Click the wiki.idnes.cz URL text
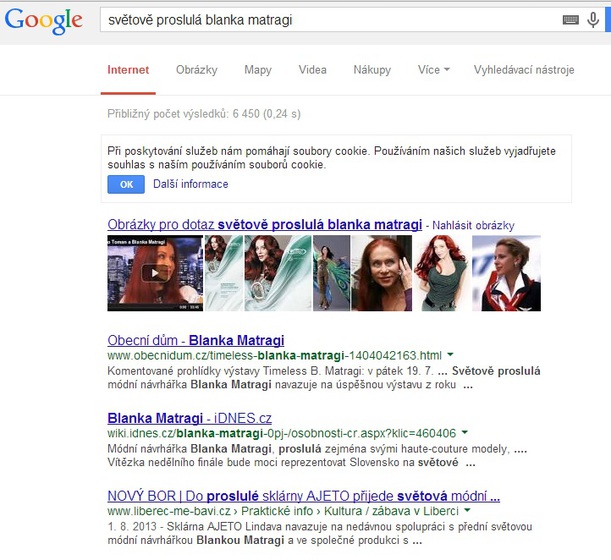 click(x=281, y=433)
